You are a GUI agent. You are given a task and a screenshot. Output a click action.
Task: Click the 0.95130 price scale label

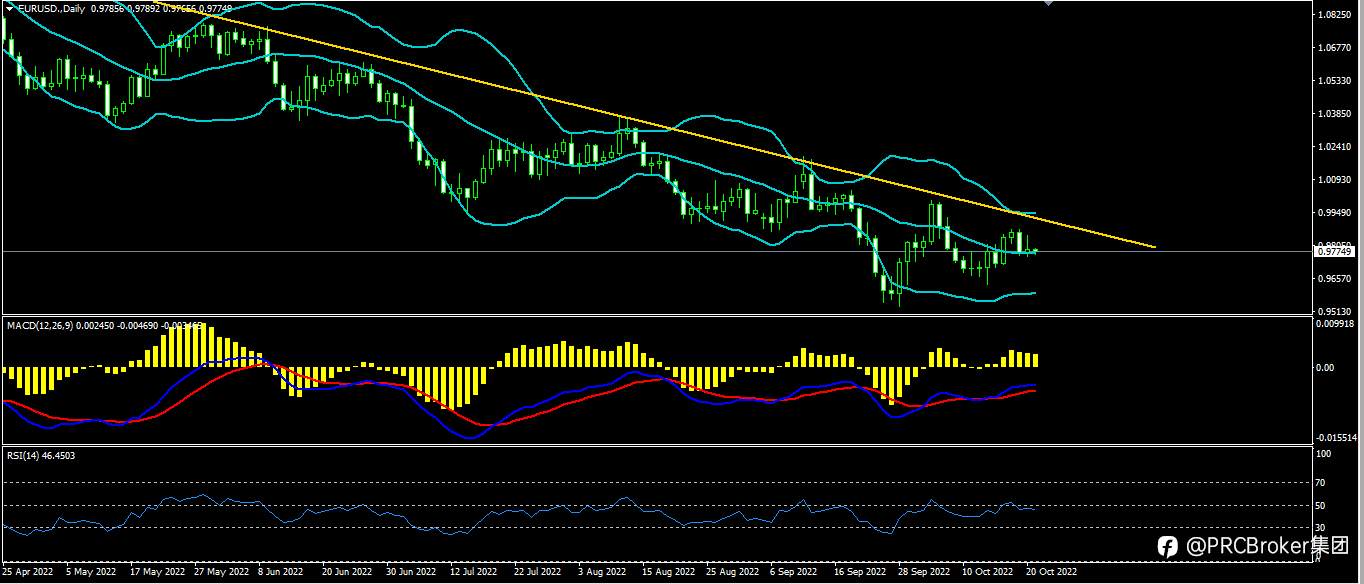(x=1337, y=310)
